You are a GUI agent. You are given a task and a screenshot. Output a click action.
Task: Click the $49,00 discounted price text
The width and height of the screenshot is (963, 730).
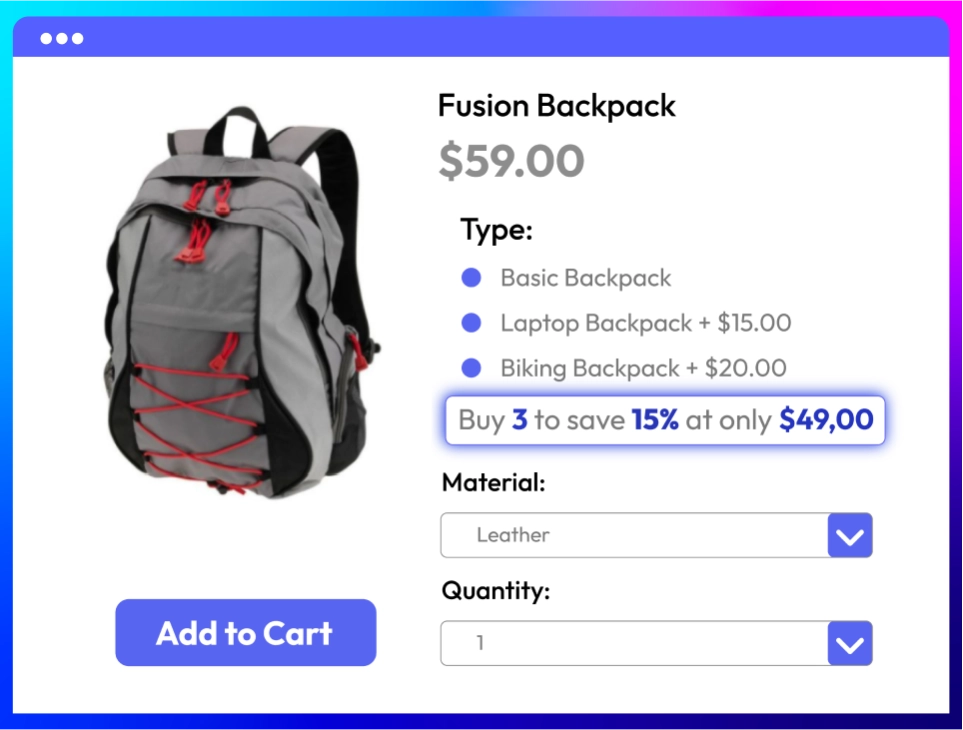coord(826,421)
